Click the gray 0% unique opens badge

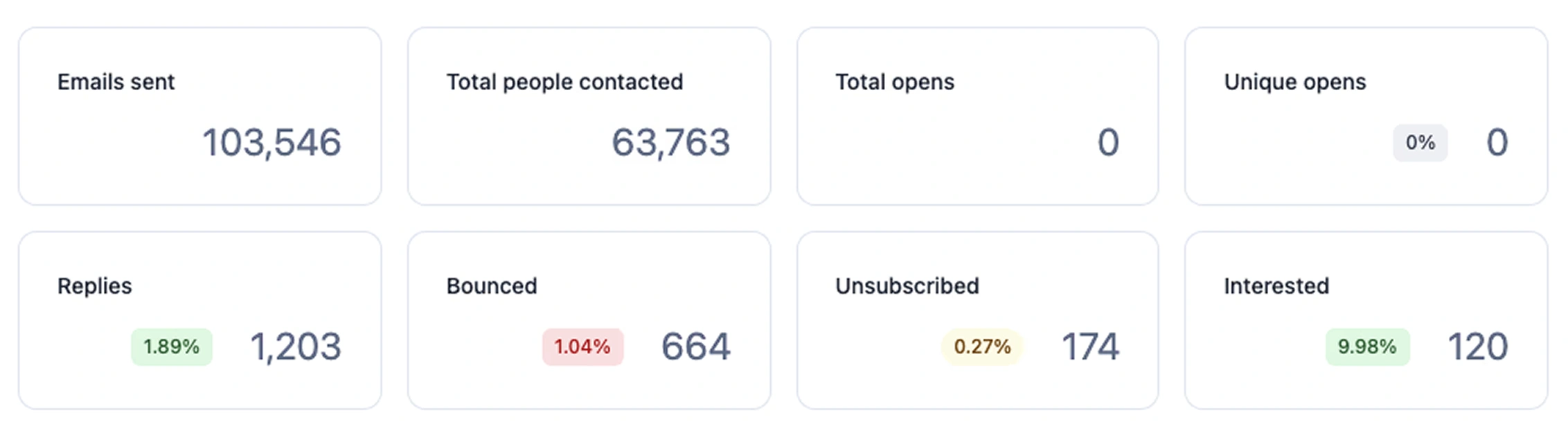[x=1420, y=143]
